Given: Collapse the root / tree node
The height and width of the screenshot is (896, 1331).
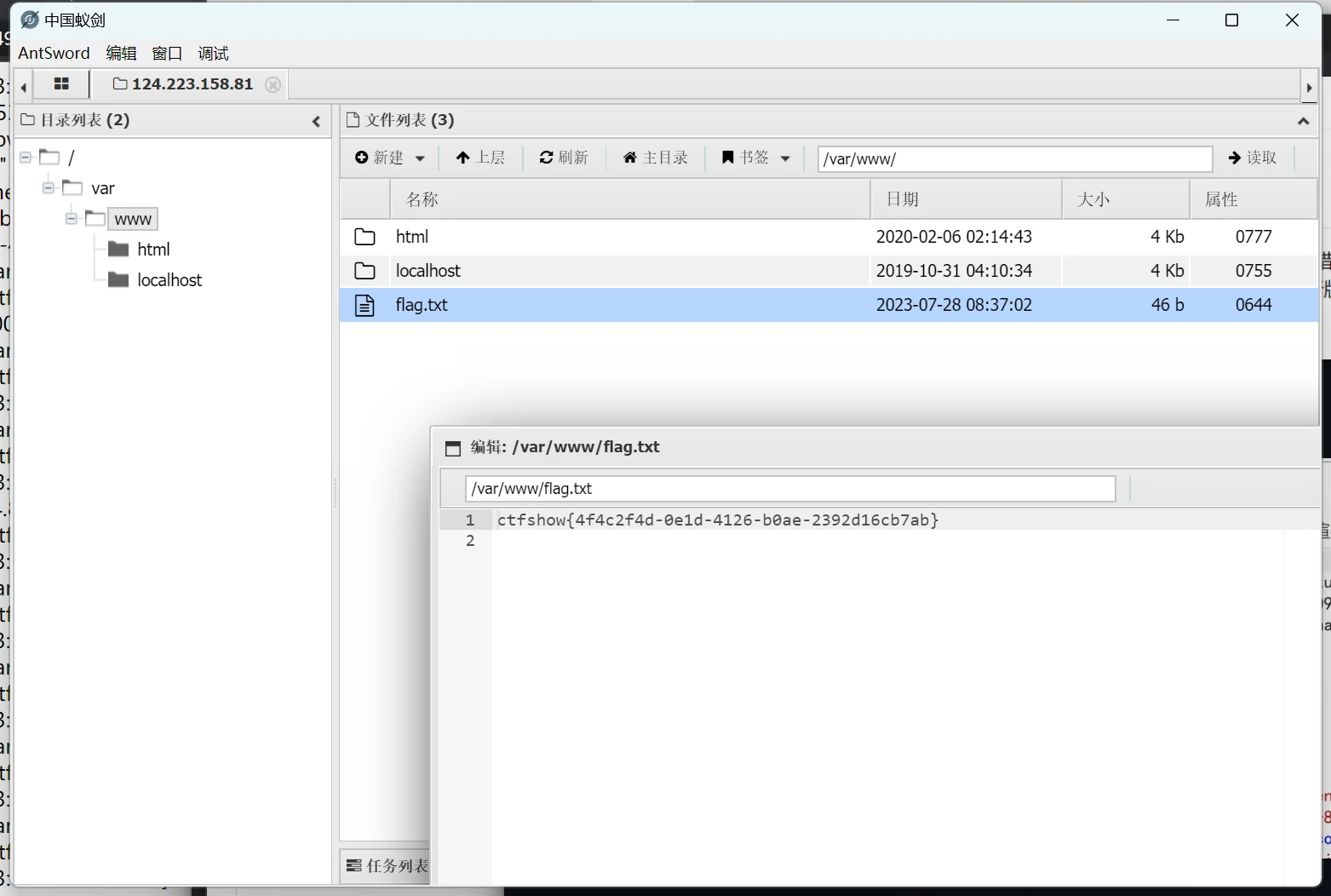Looking at the screenshot, I should pyautogui.click(x=26, y=158).
